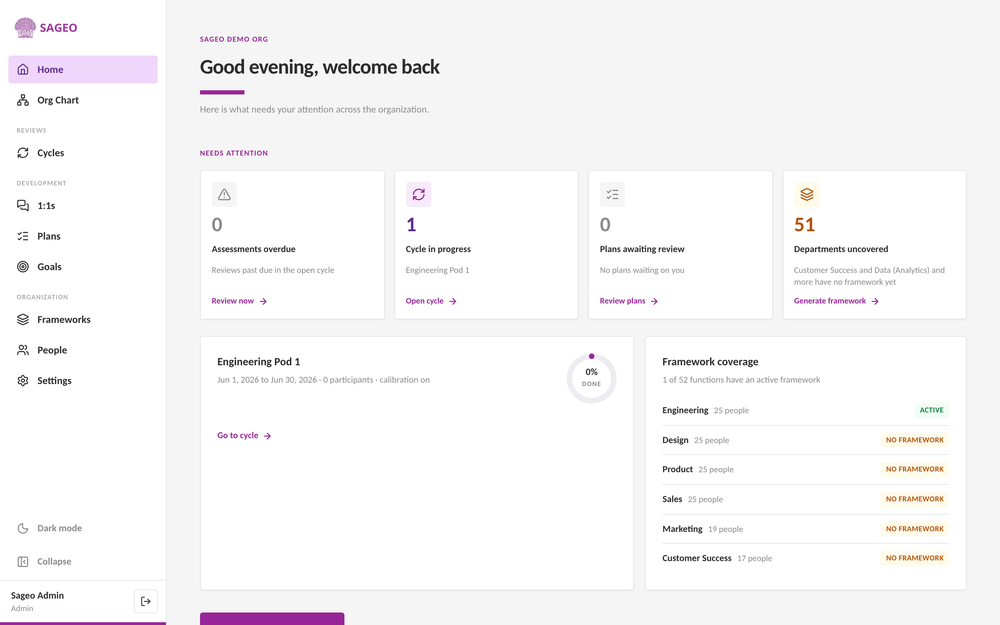Click the 1:1s chat bubbles icon
Viewport: 1000px width, 625px height.
[x=23, y=205]
